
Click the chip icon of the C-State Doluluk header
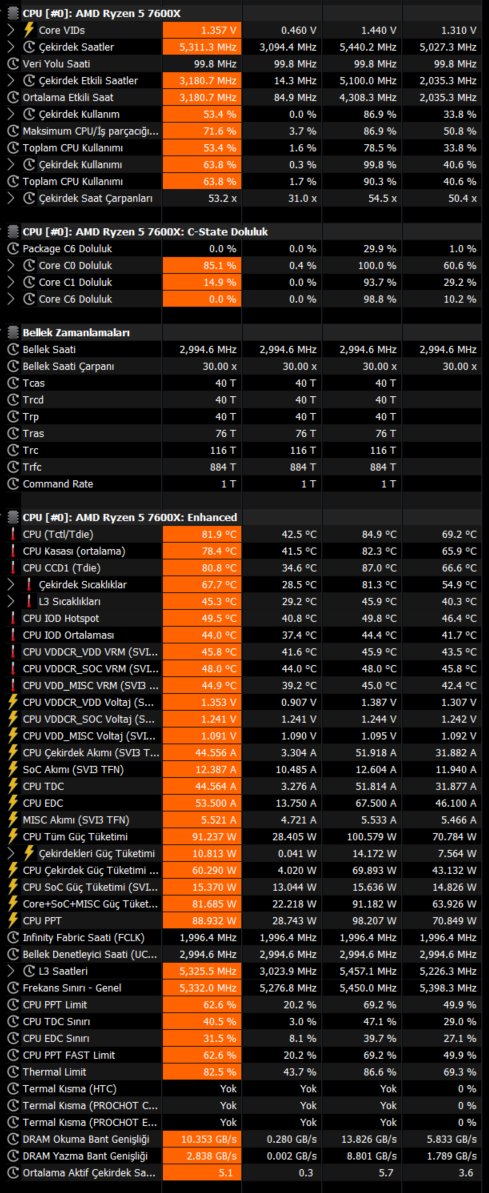(12, 232)
